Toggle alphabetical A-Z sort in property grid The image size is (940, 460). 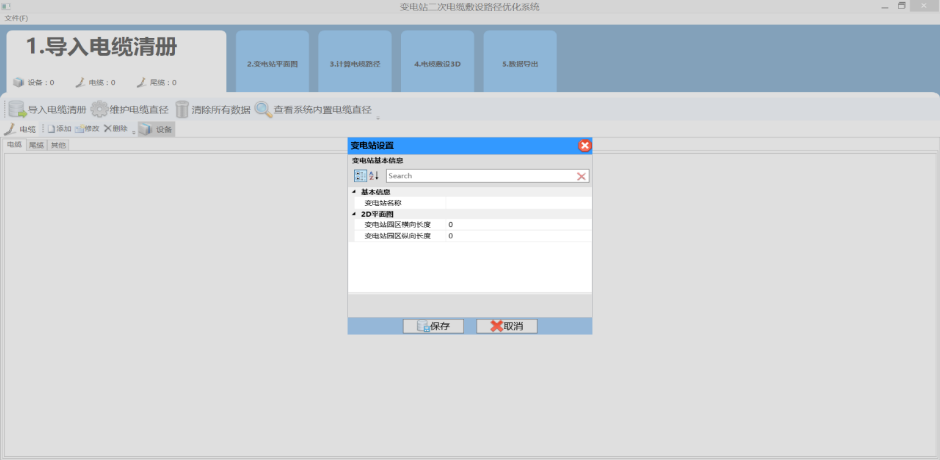(374, 176)
